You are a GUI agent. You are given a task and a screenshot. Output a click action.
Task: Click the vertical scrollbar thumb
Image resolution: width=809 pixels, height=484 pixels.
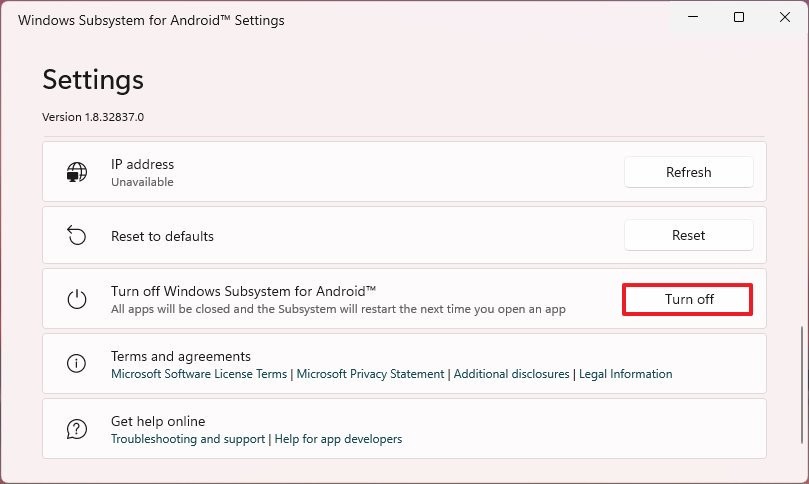(801, 384)
